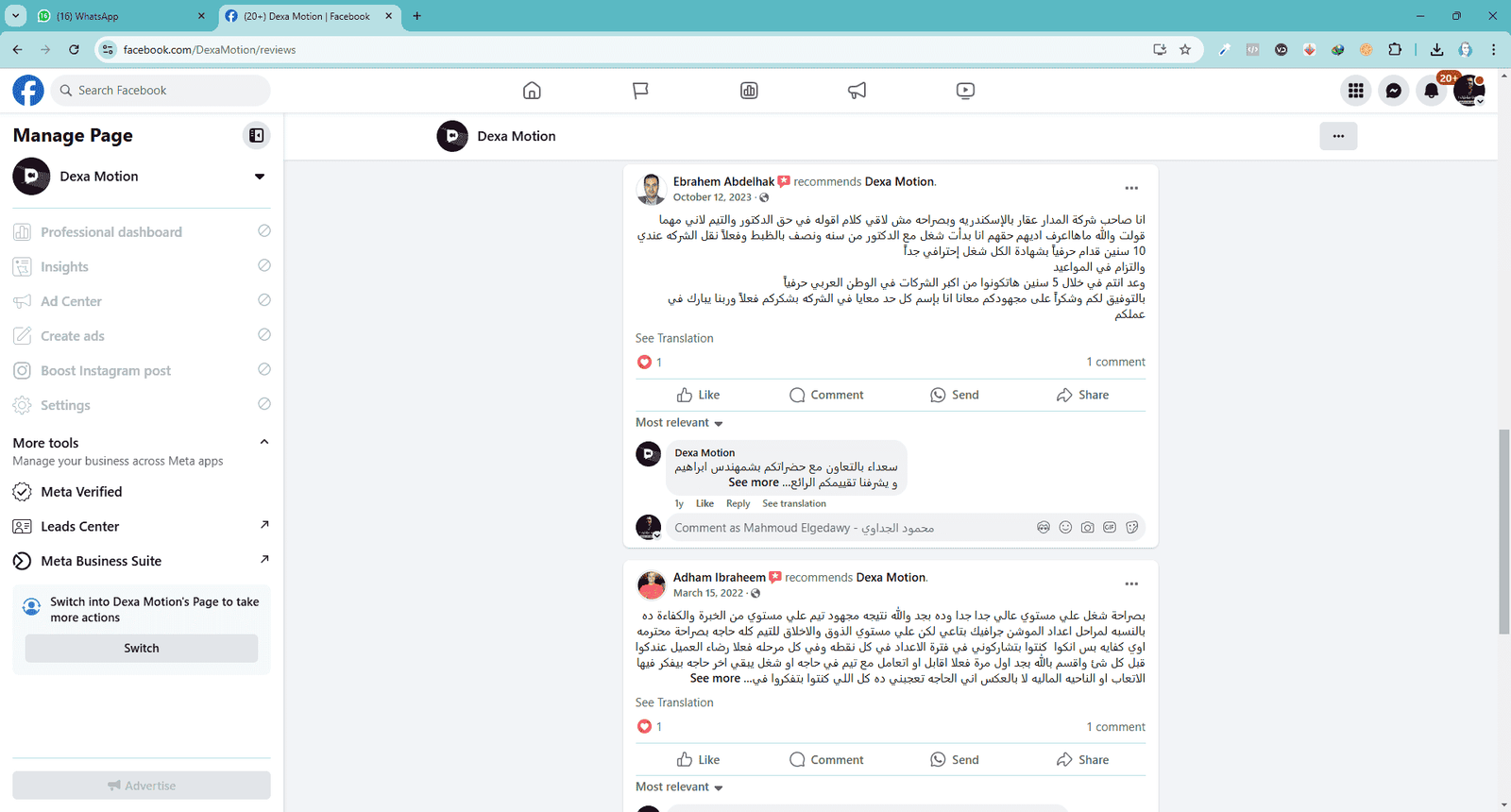Screen dimensions: 1511x812
Task: Collapse the More tools section
Action: click(x=264, y=442)
